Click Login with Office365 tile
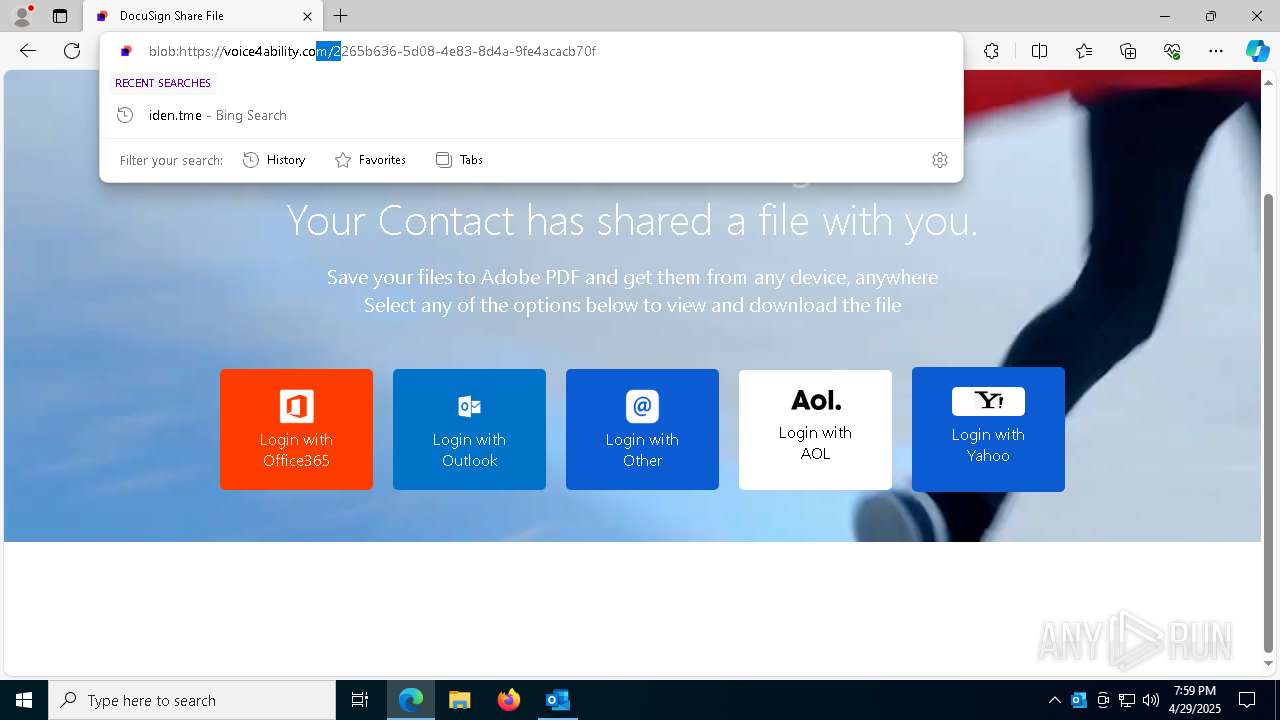Screen dimensions: 1280x720 296,429
